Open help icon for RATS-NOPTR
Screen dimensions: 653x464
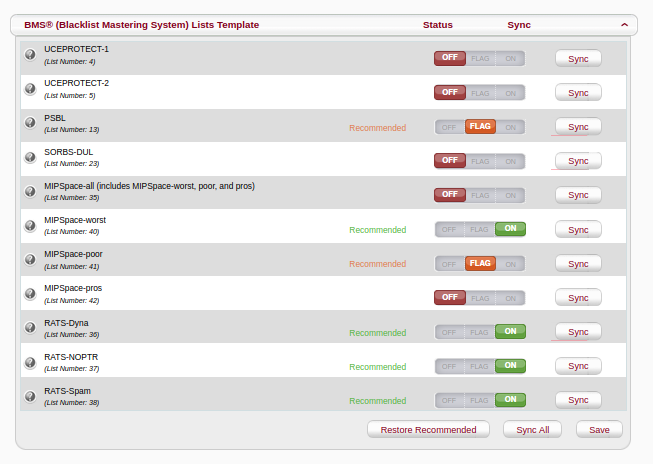[30, 362]
